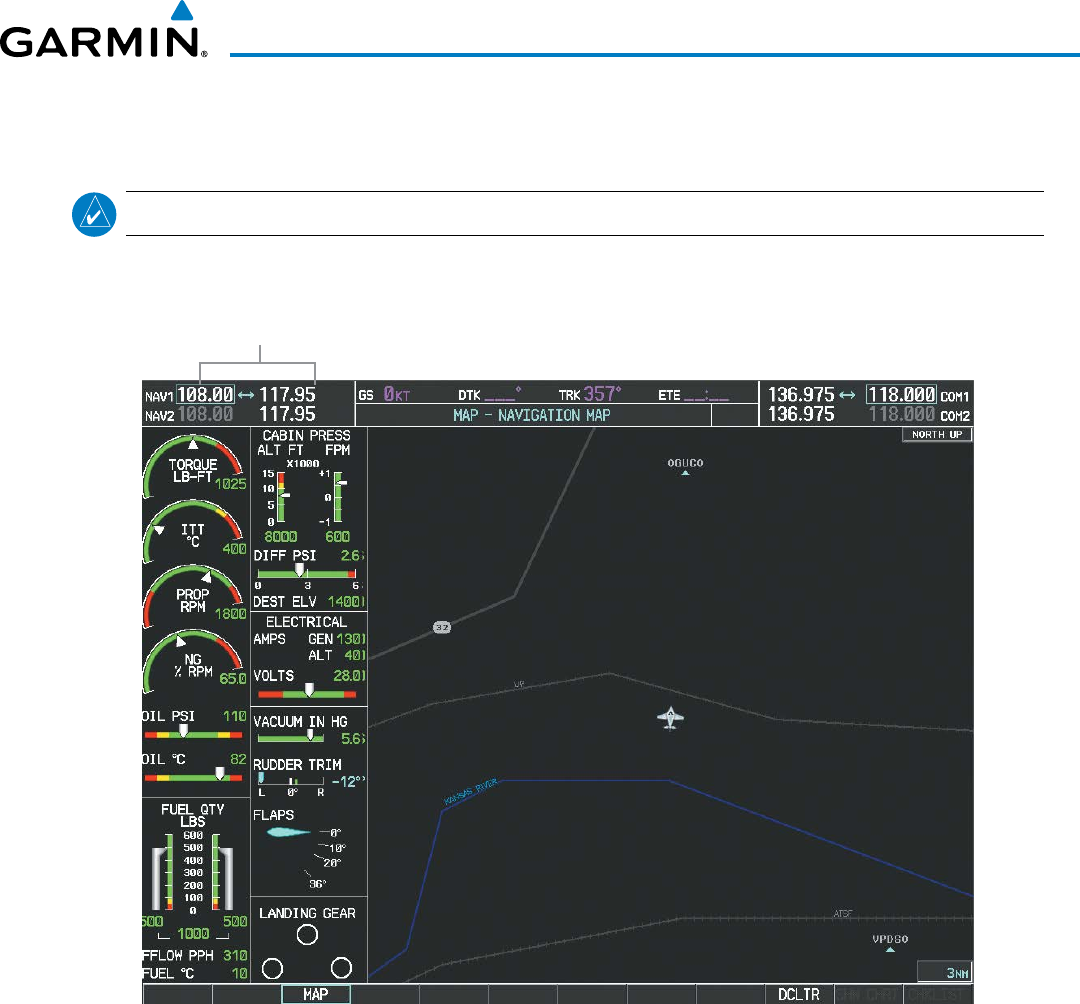1080x1004 pixels.
Task: Click the ALT amps 40 value
Action: tap(354, 656)
